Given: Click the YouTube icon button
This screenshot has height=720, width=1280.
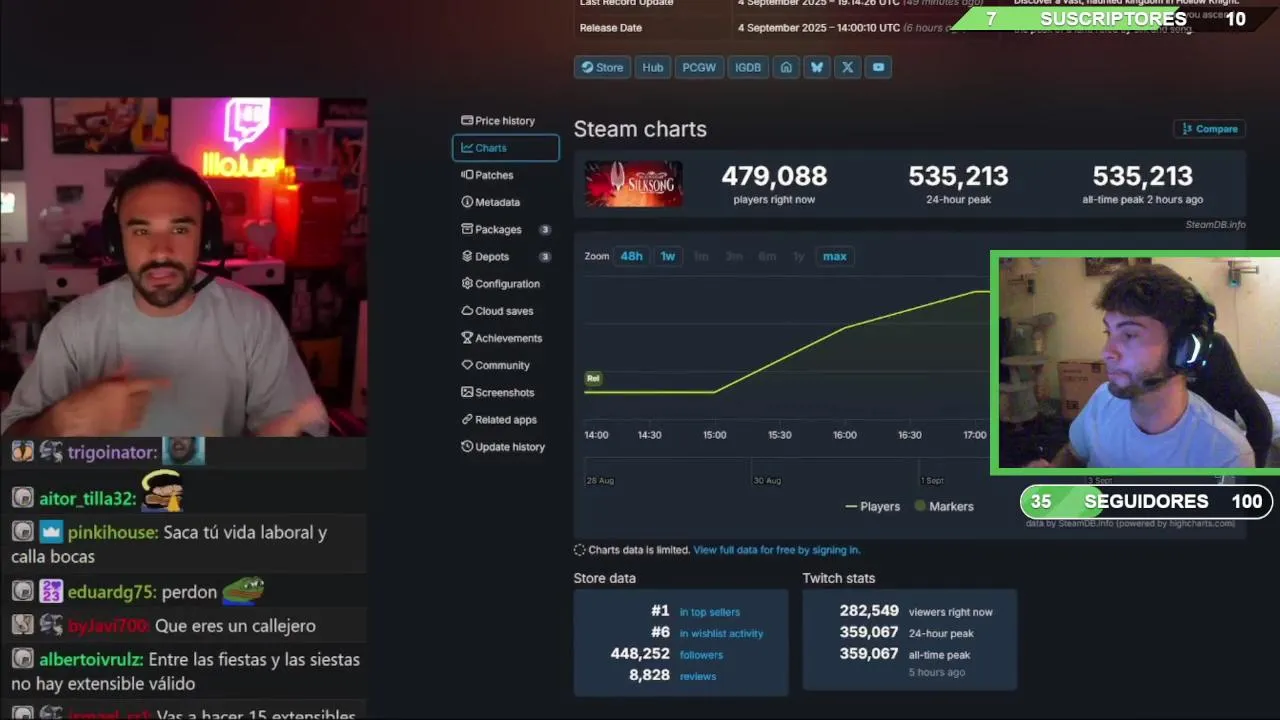Looking at the screenshot, I should click(x=878, y=67).
